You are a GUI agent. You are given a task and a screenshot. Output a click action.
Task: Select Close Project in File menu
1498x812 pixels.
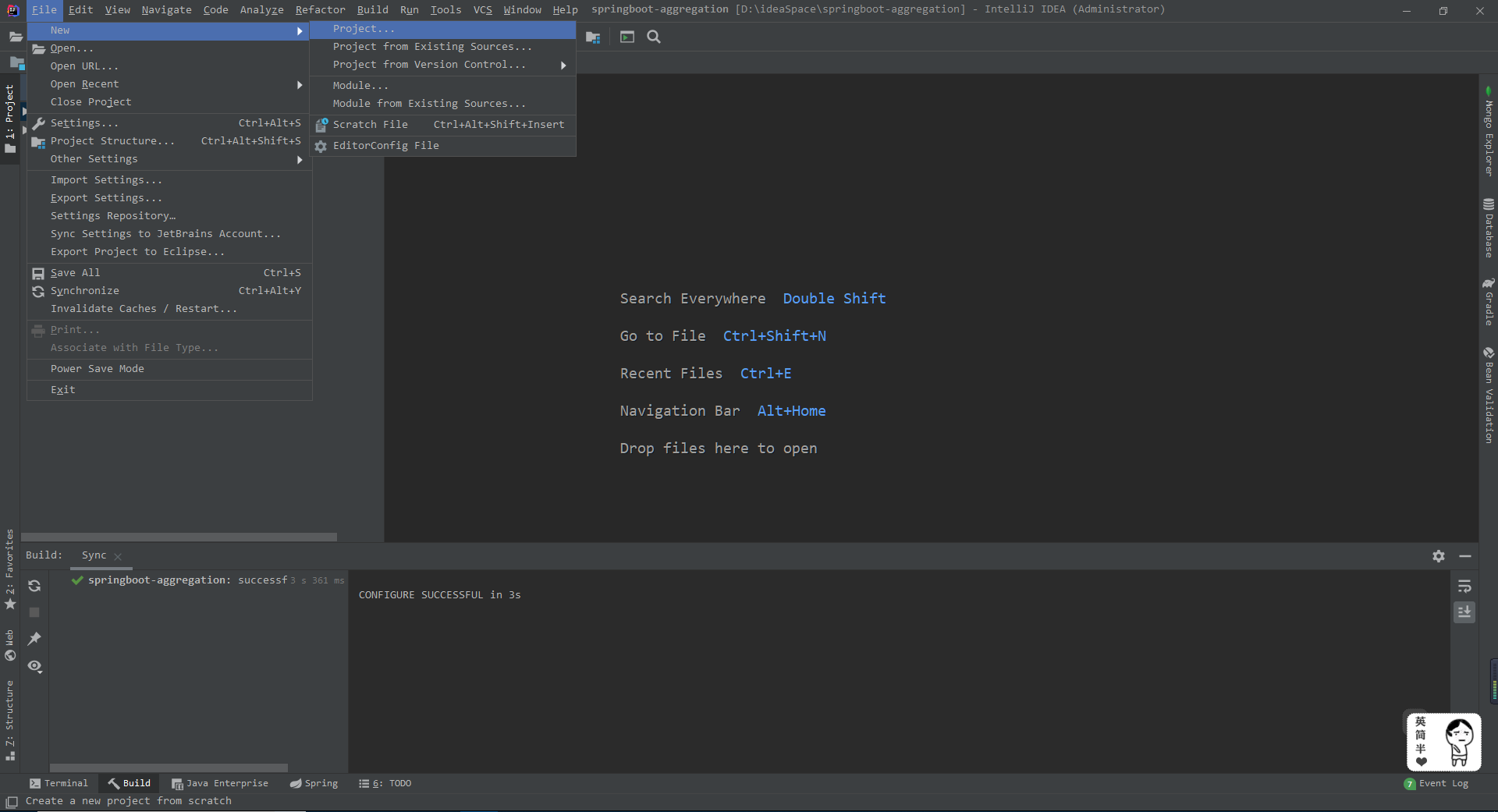click(x=169, y=102)
